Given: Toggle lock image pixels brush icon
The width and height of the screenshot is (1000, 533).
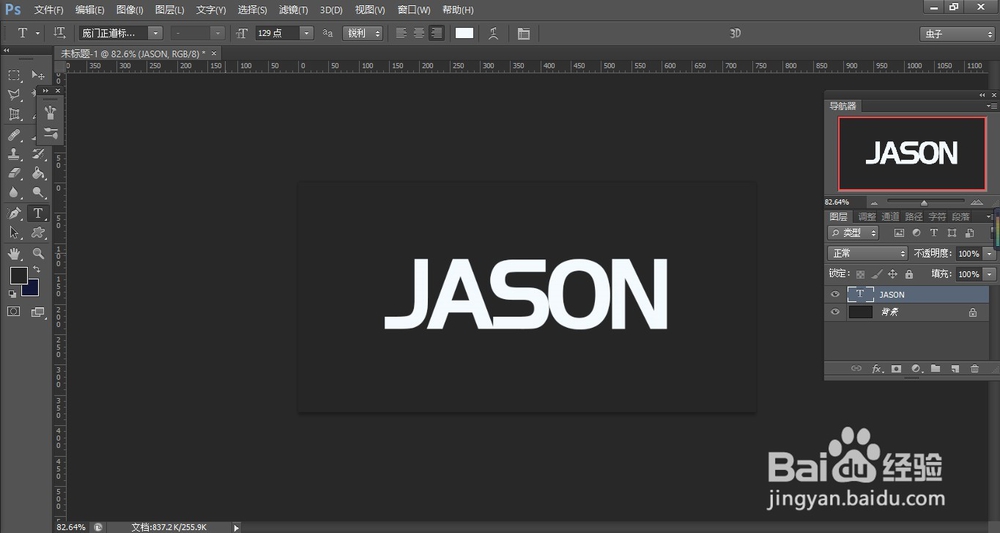Looking at the screenshot, I should (876, 274).
